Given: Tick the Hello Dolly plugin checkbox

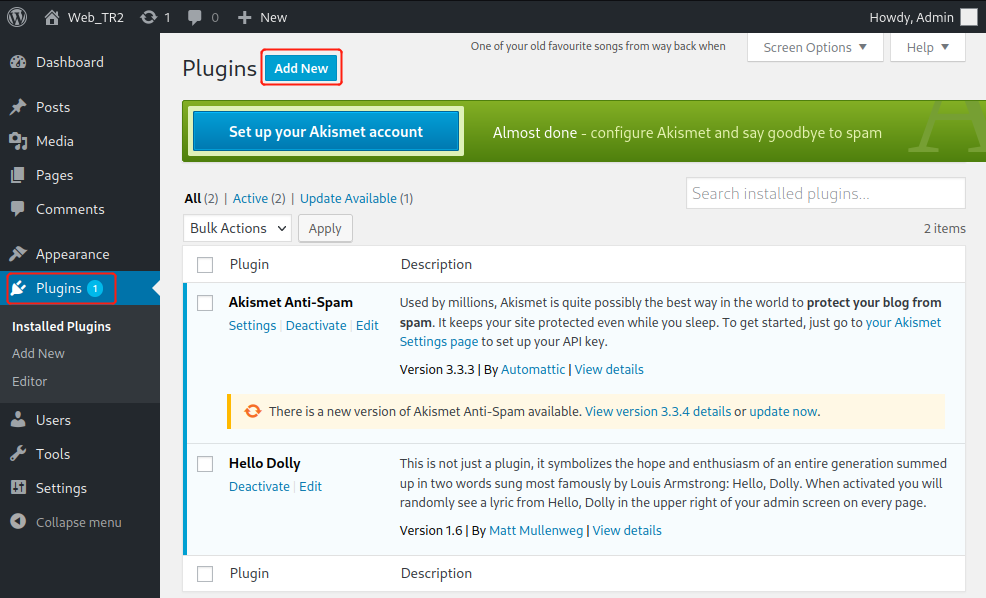Looking at the screenshot, I should click(x=205, y=464).
